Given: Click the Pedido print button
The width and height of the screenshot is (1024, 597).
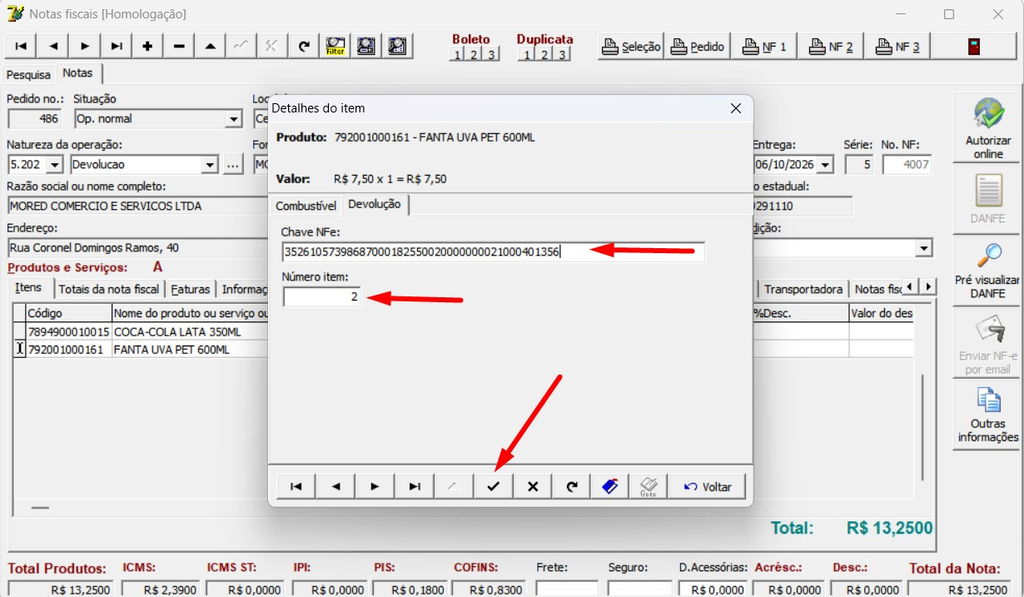Looking at the screenshot, I should (697, 46).
